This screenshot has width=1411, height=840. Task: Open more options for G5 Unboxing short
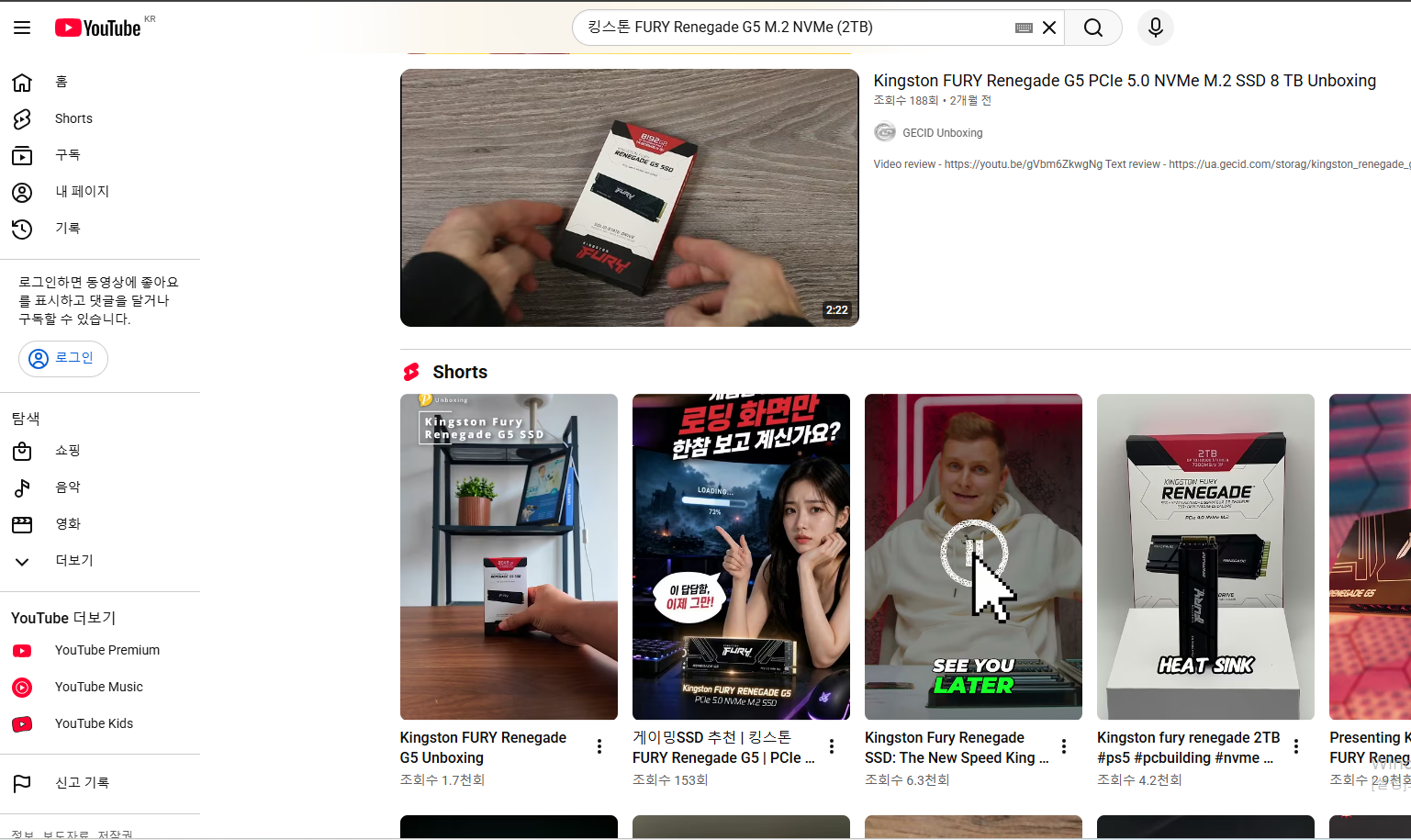[599, 747]
